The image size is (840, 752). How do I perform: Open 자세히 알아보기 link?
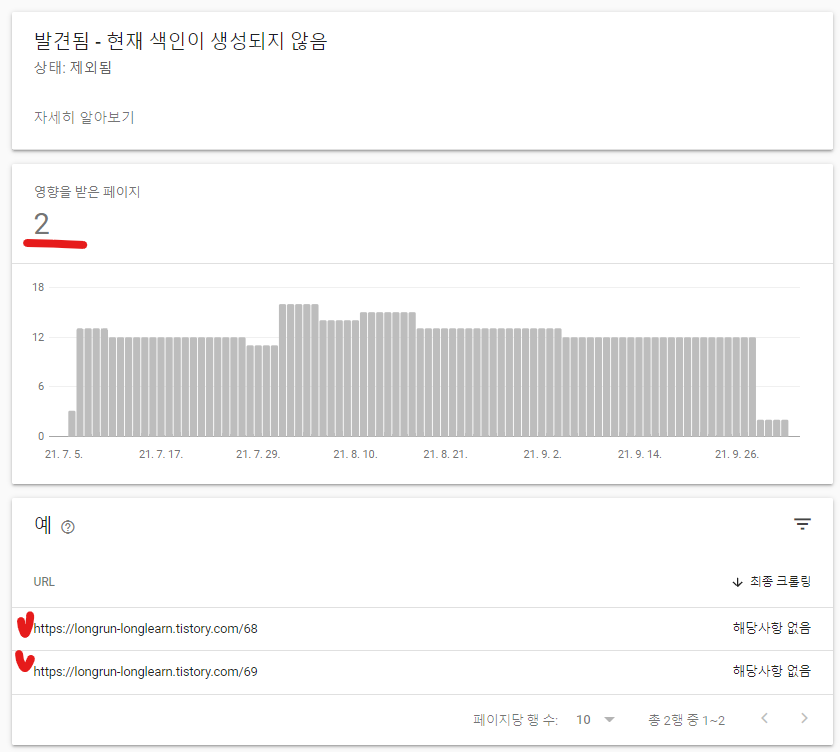click(84, 117)
